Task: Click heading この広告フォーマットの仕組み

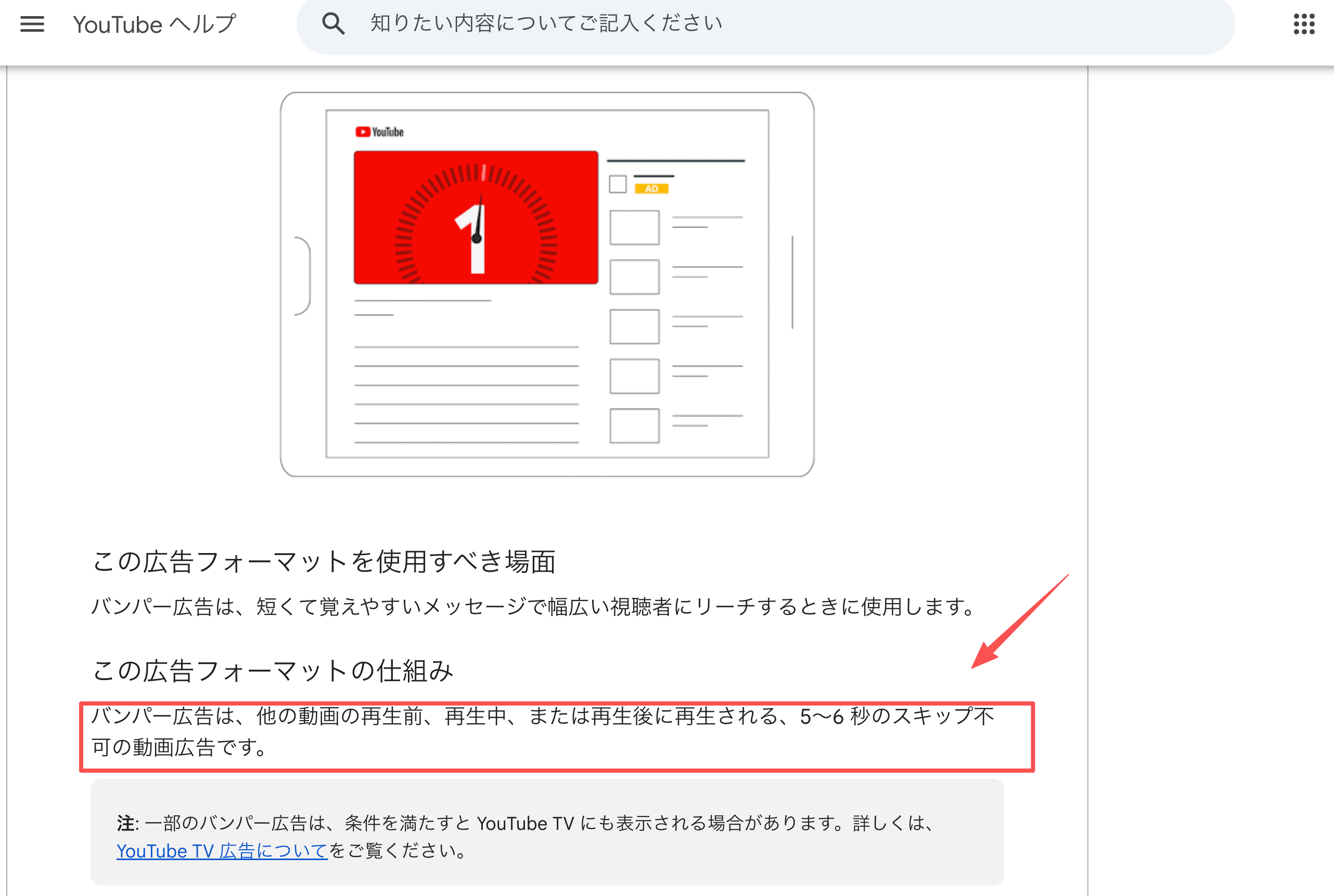Action: pos(273,670)
